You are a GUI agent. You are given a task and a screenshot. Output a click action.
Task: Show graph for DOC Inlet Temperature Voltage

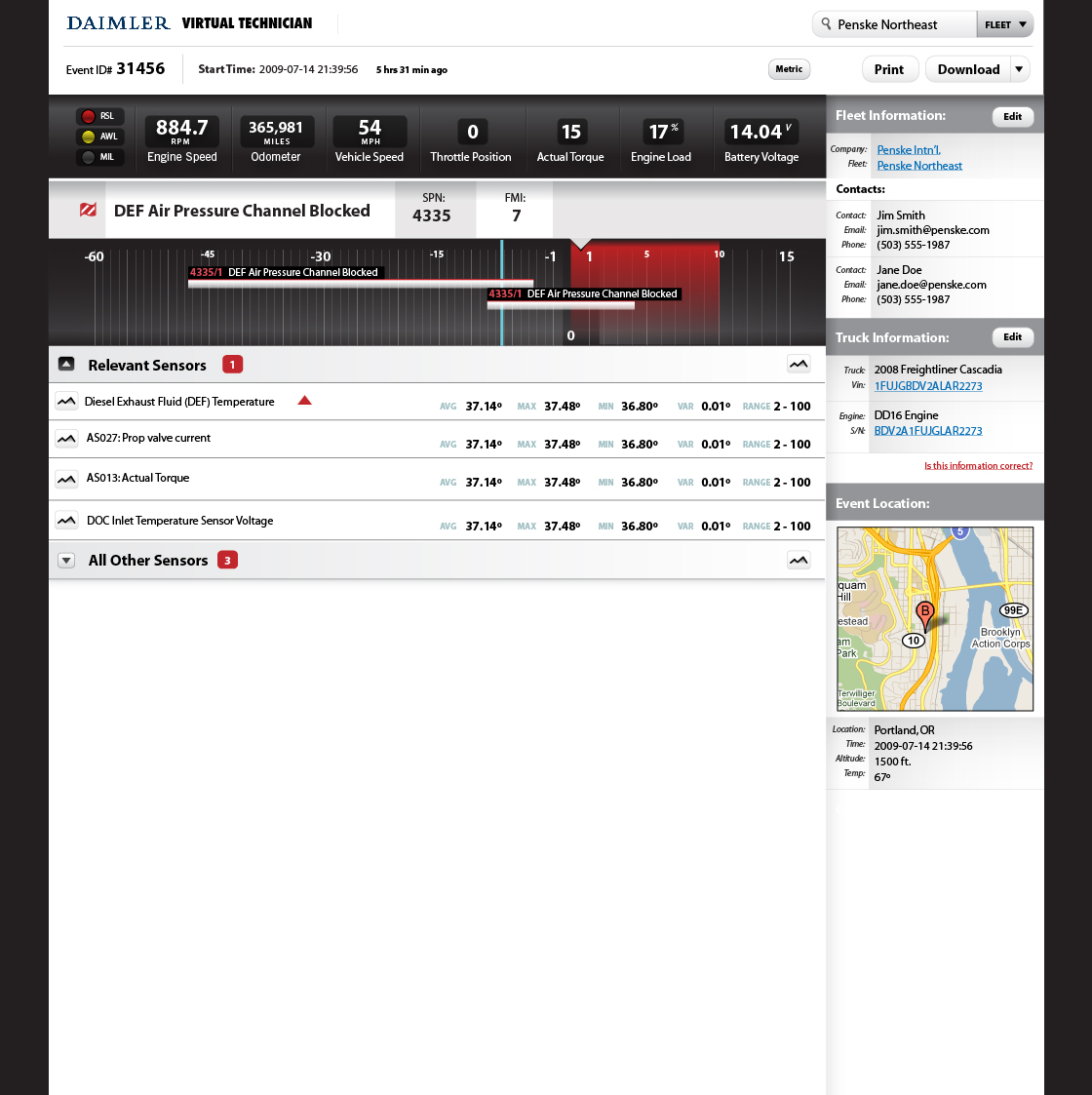pos(66,521)
